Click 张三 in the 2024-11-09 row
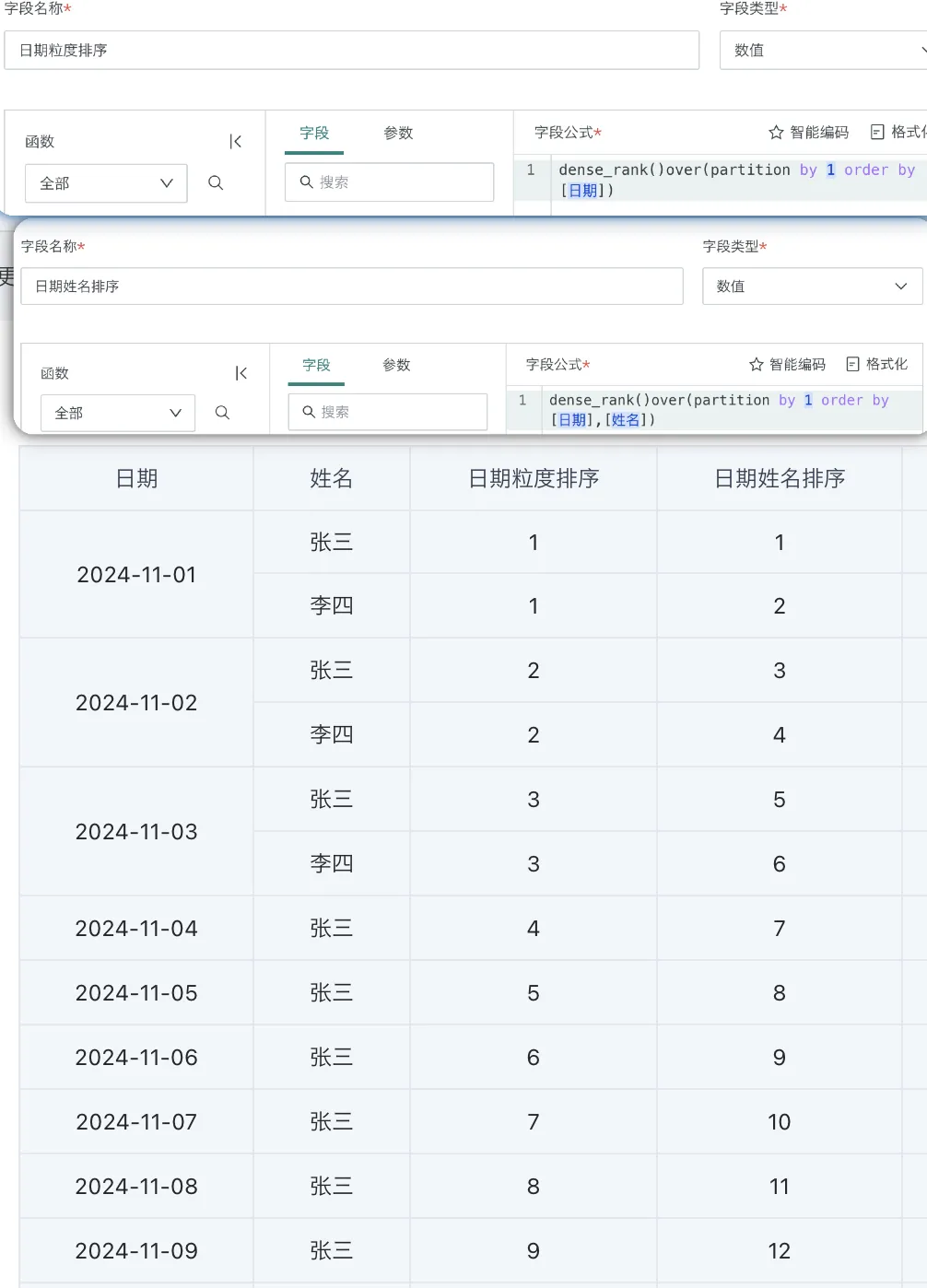The width and height of the screenshot is (927, 1288). click(332, 1251)
